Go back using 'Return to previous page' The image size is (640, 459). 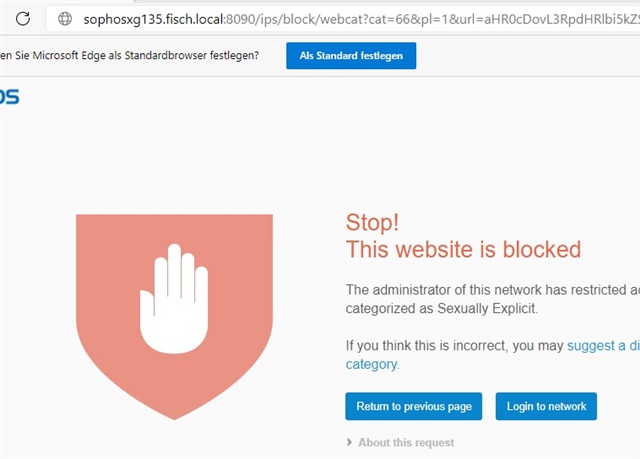click(413, 406)
